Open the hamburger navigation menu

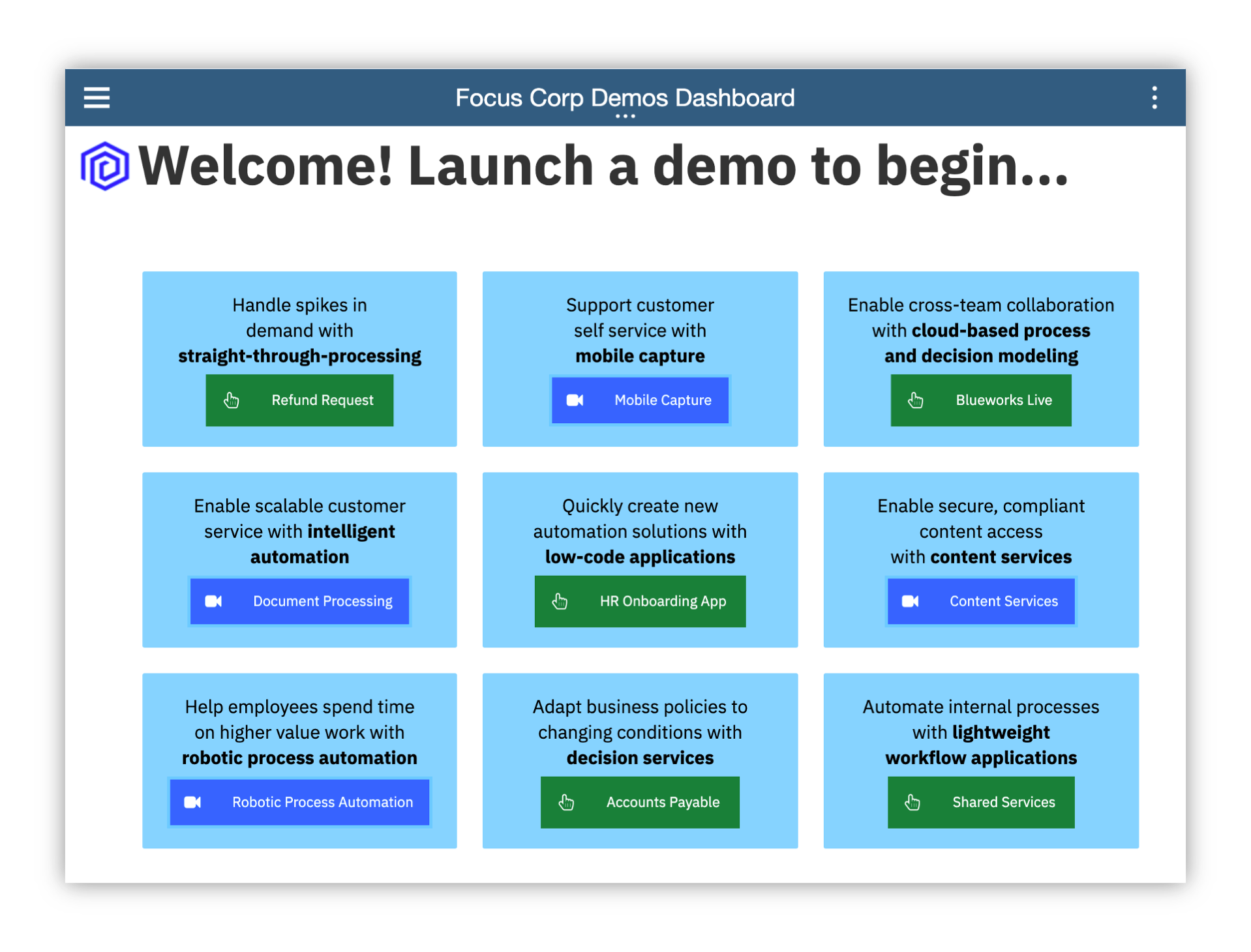coord(97,98)
